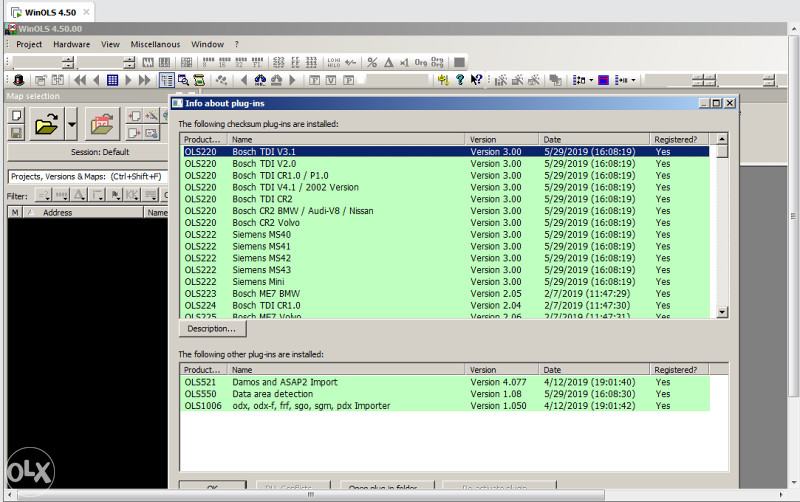Image resolution: width=800 pixels, height=502 pixels.
Task: Open the Miscellanous menu
Action: pos(155,44)
